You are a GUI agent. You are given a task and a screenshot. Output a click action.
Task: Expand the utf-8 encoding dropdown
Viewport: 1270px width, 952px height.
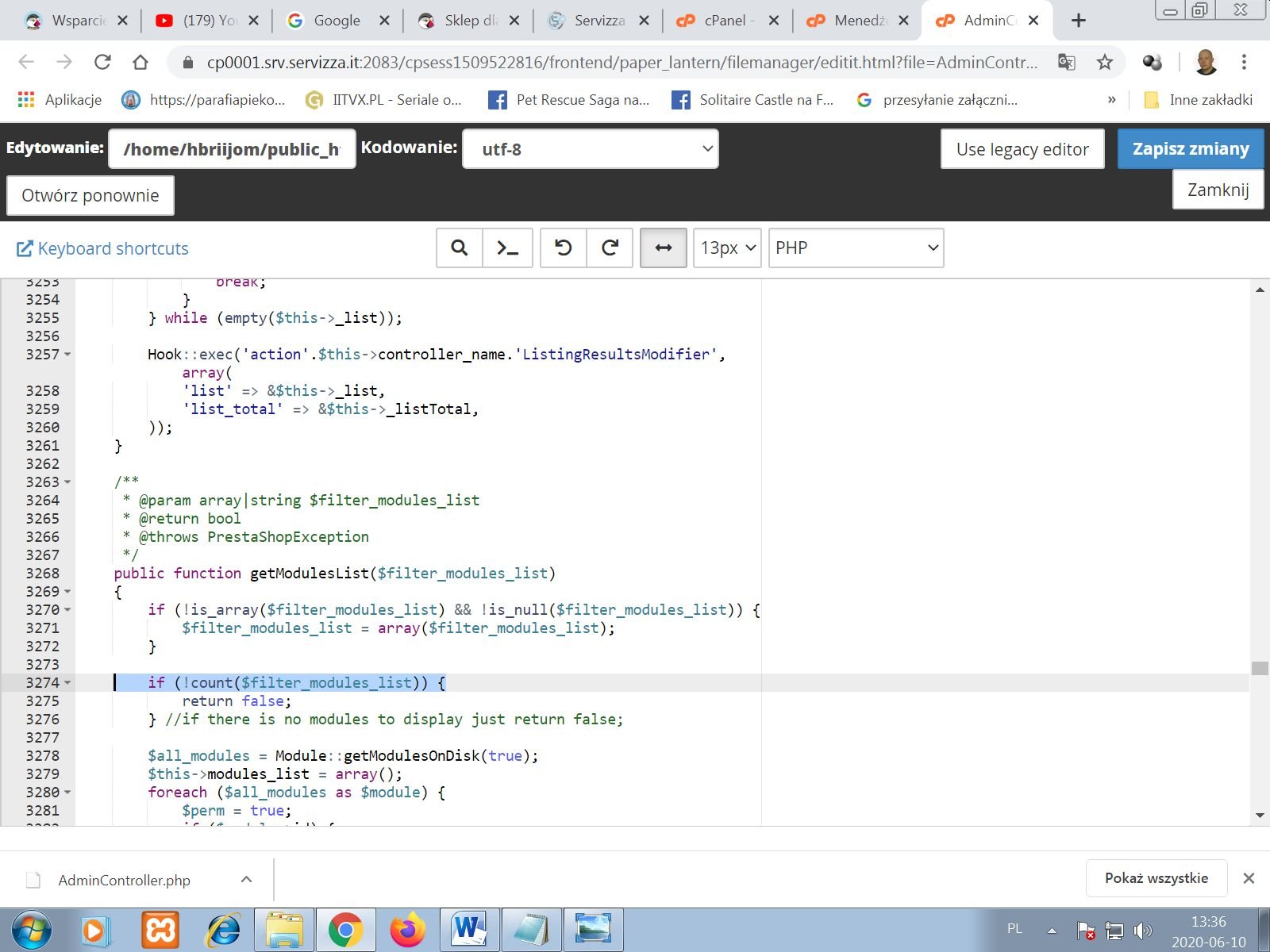pos(591,149)
